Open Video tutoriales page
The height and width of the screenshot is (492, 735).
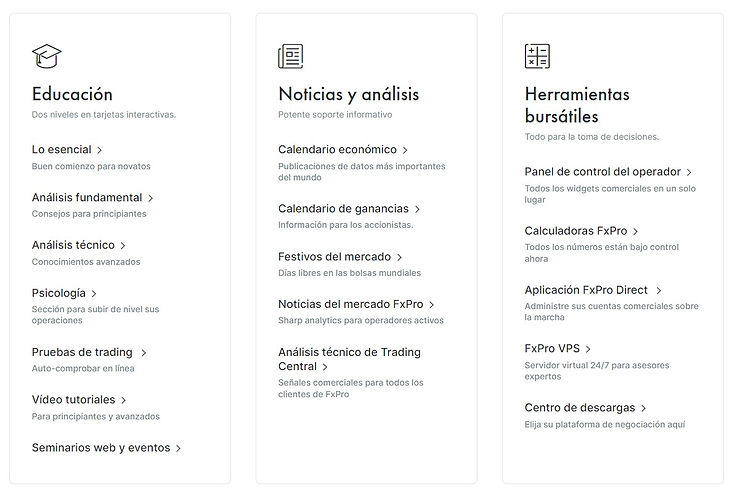[x=73, y=400]
